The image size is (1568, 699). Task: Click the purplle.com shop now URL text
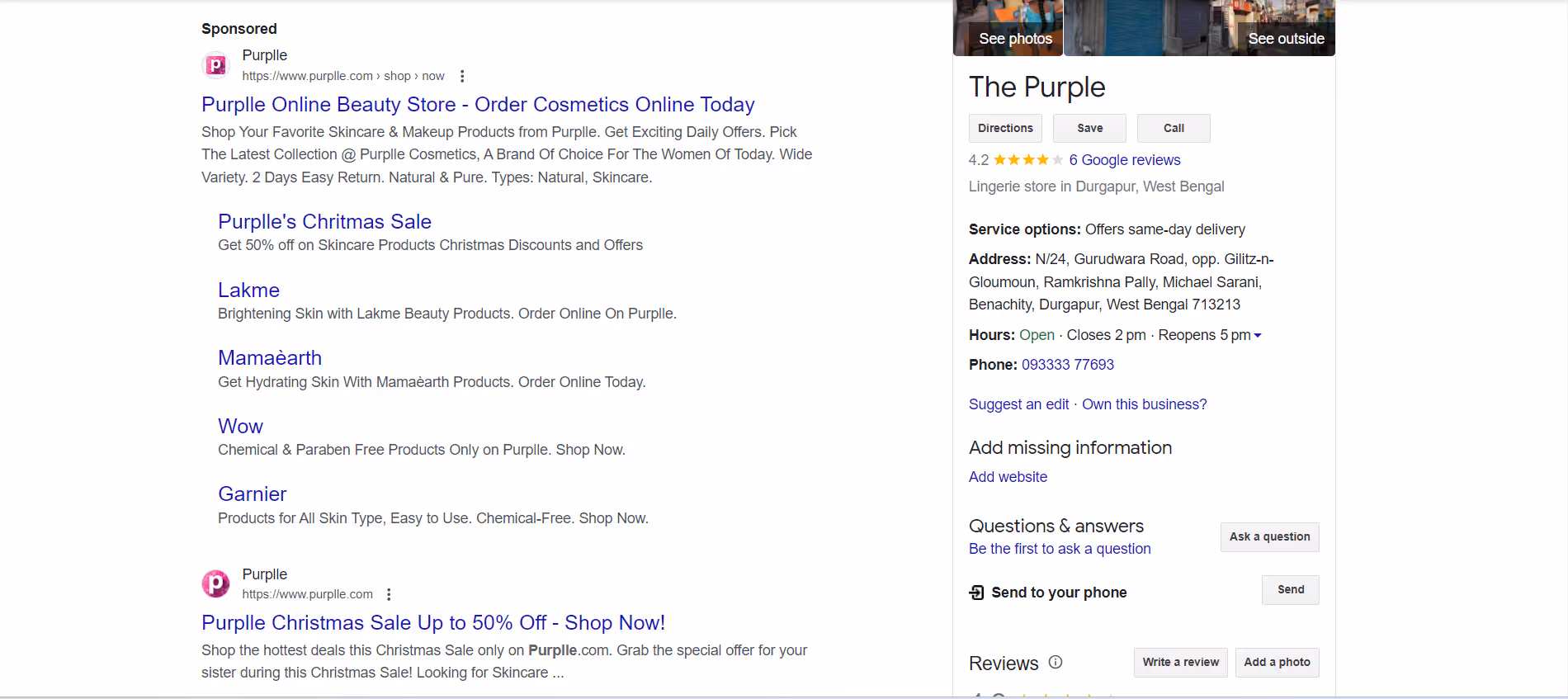click(343, 76)
